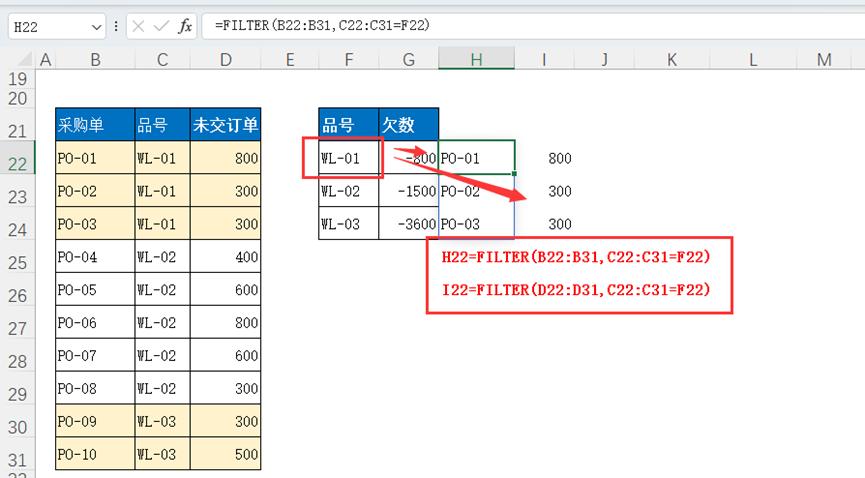Image resolution: width=865 pixels, height=478 pixels.
Task: Select column E header
Action: 290,60
